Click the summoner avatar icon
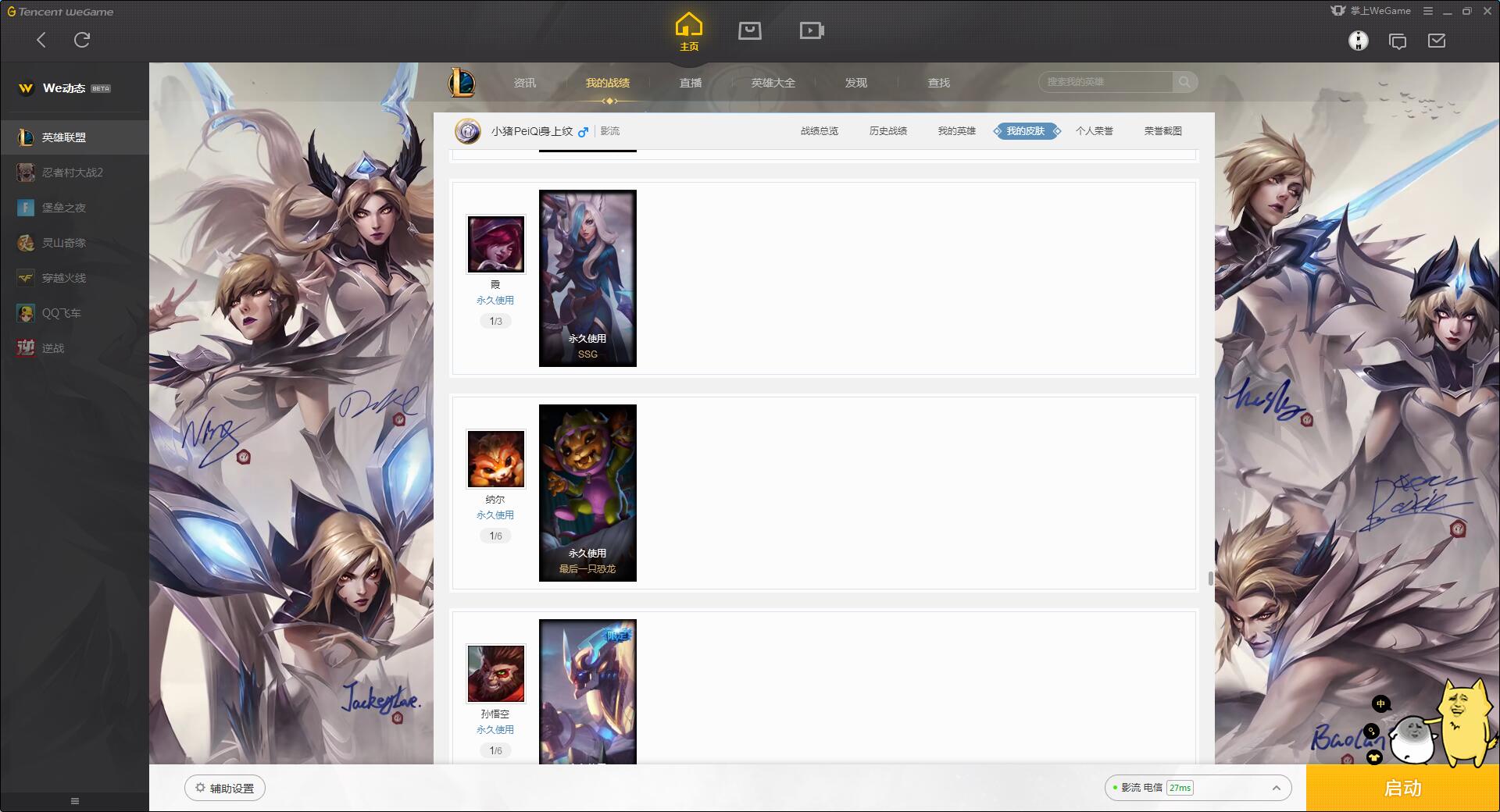 coord(468,131)
